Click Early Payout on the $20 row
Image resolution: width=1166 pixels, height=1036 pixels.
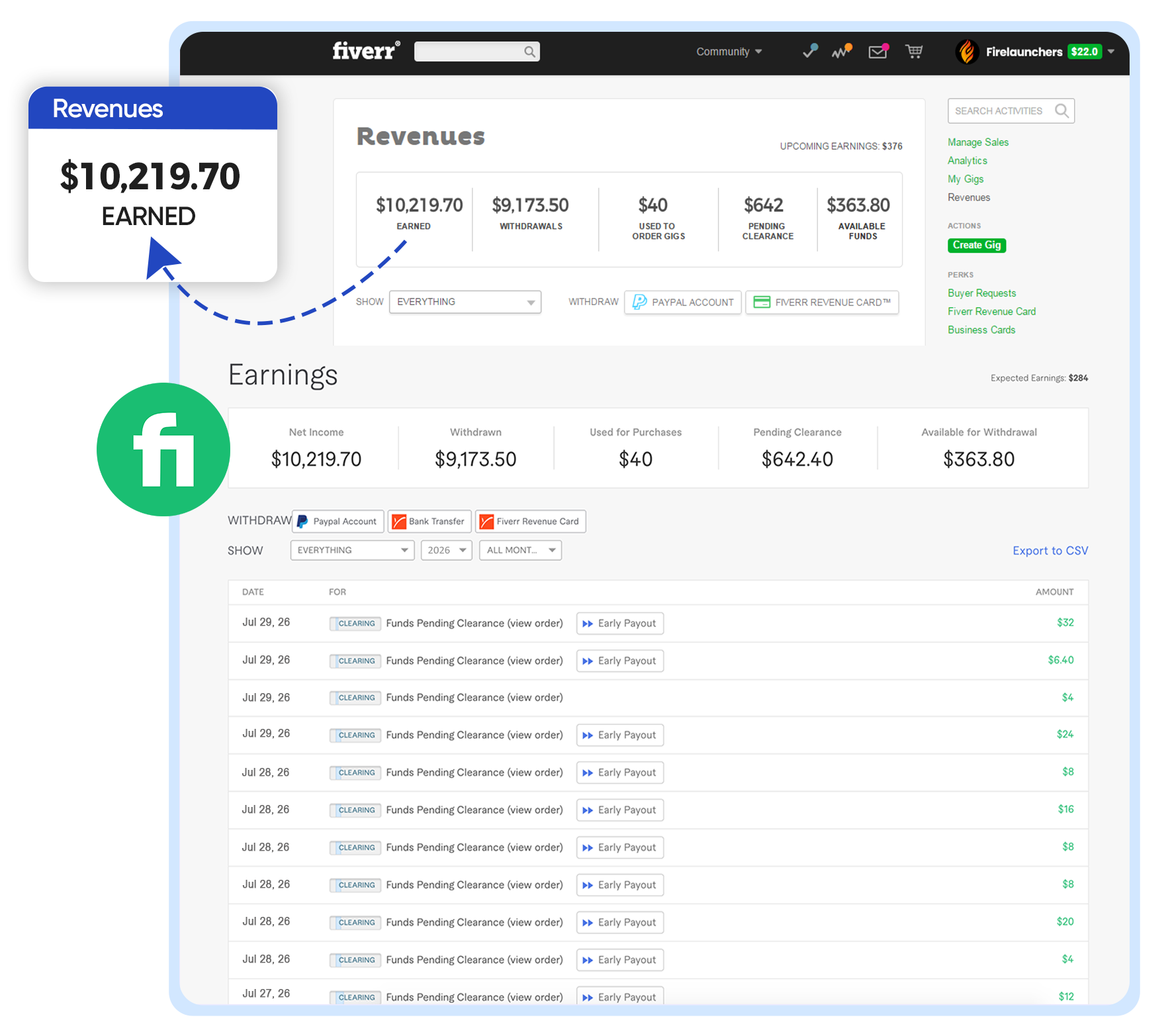pos(620,923)
